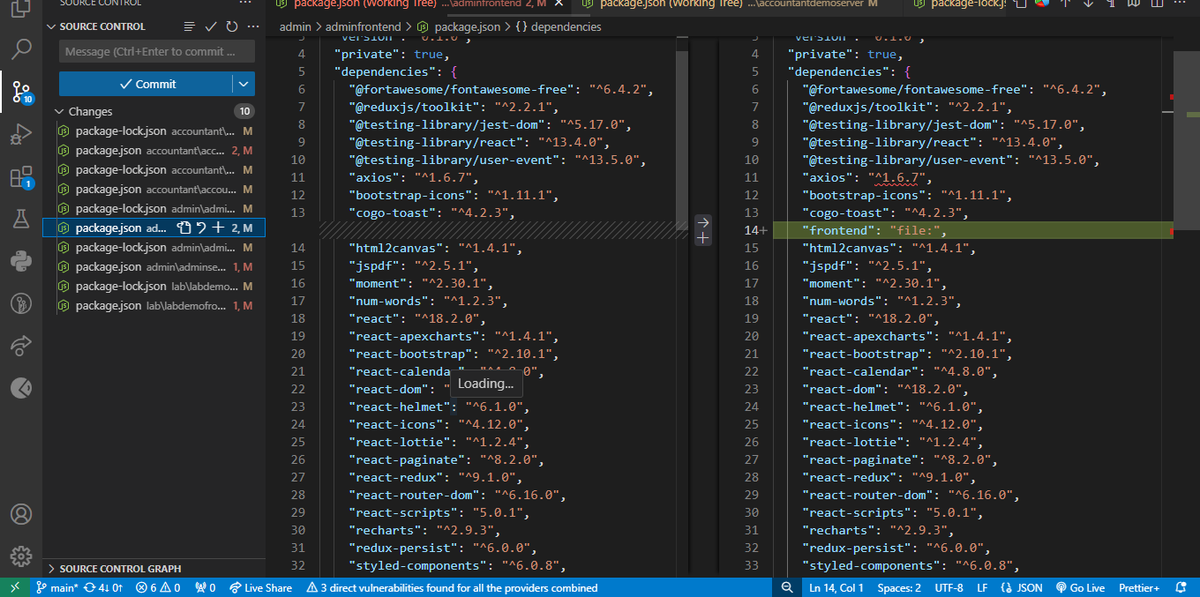This screenshot has width=1200, height=597.
Task: Click the zoom magnifier in status bar
Action: [x=788, y=588]
